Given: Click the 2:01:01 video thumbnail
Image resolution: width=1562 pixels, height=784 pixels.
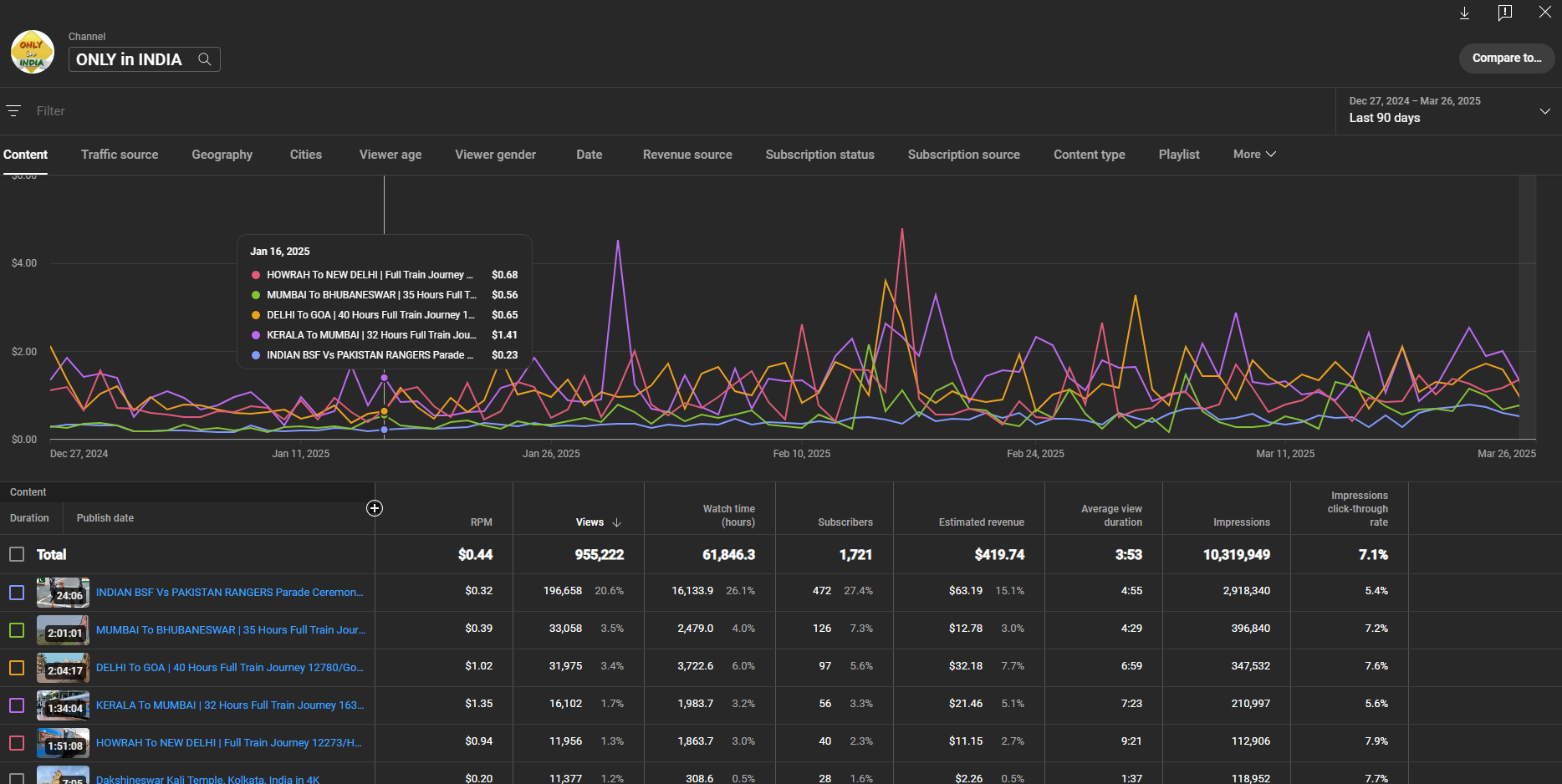Looking at the screenshot, I should [x=63, y=629].
